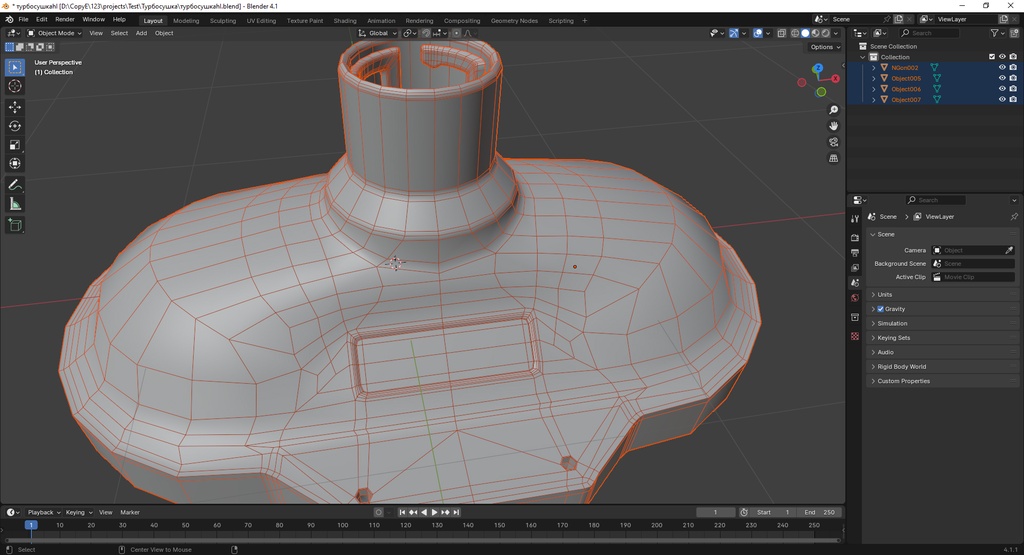Choose the Transform tool
1024x555 pixels.
[15, 163]
